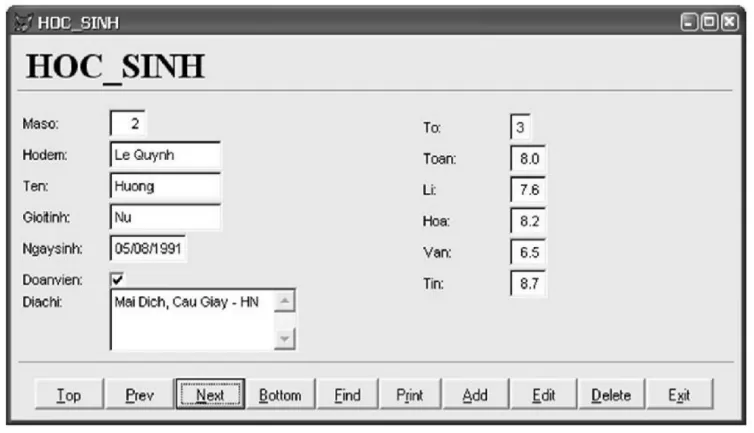Maximize the HOC_SINH window
The height and width of the screenshot is (433, 754).
tap(709, 22)
